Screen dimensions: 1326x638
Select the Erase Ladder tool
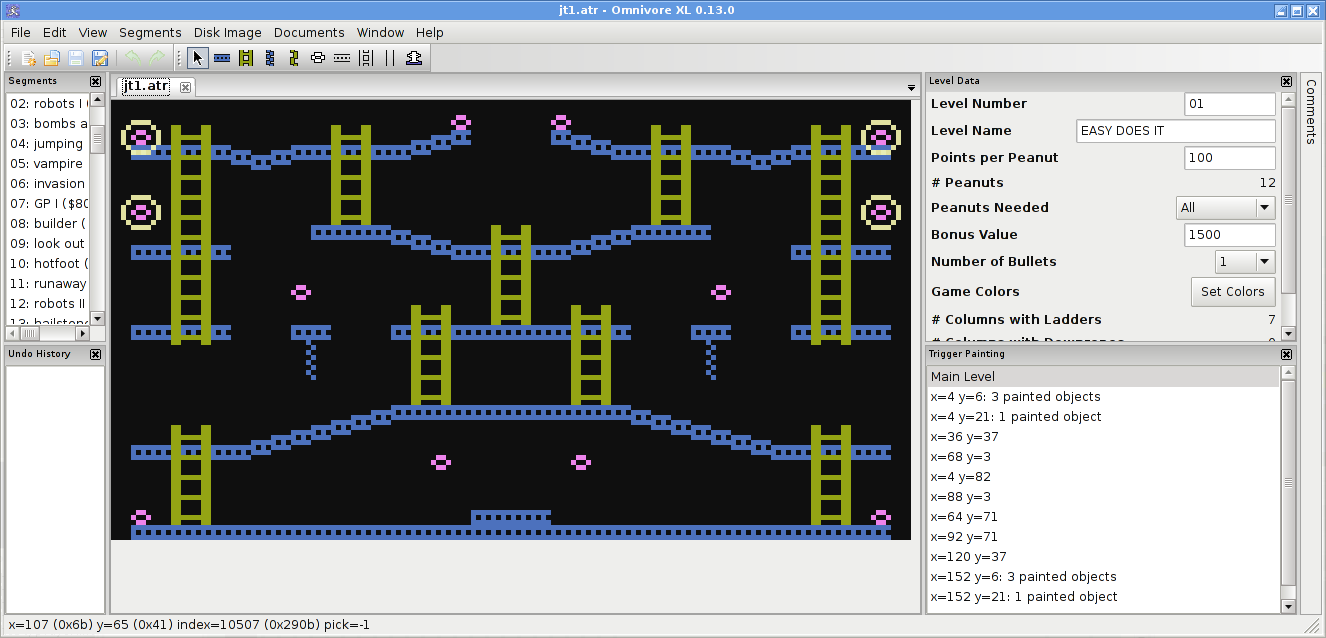(x=366, y=58)
